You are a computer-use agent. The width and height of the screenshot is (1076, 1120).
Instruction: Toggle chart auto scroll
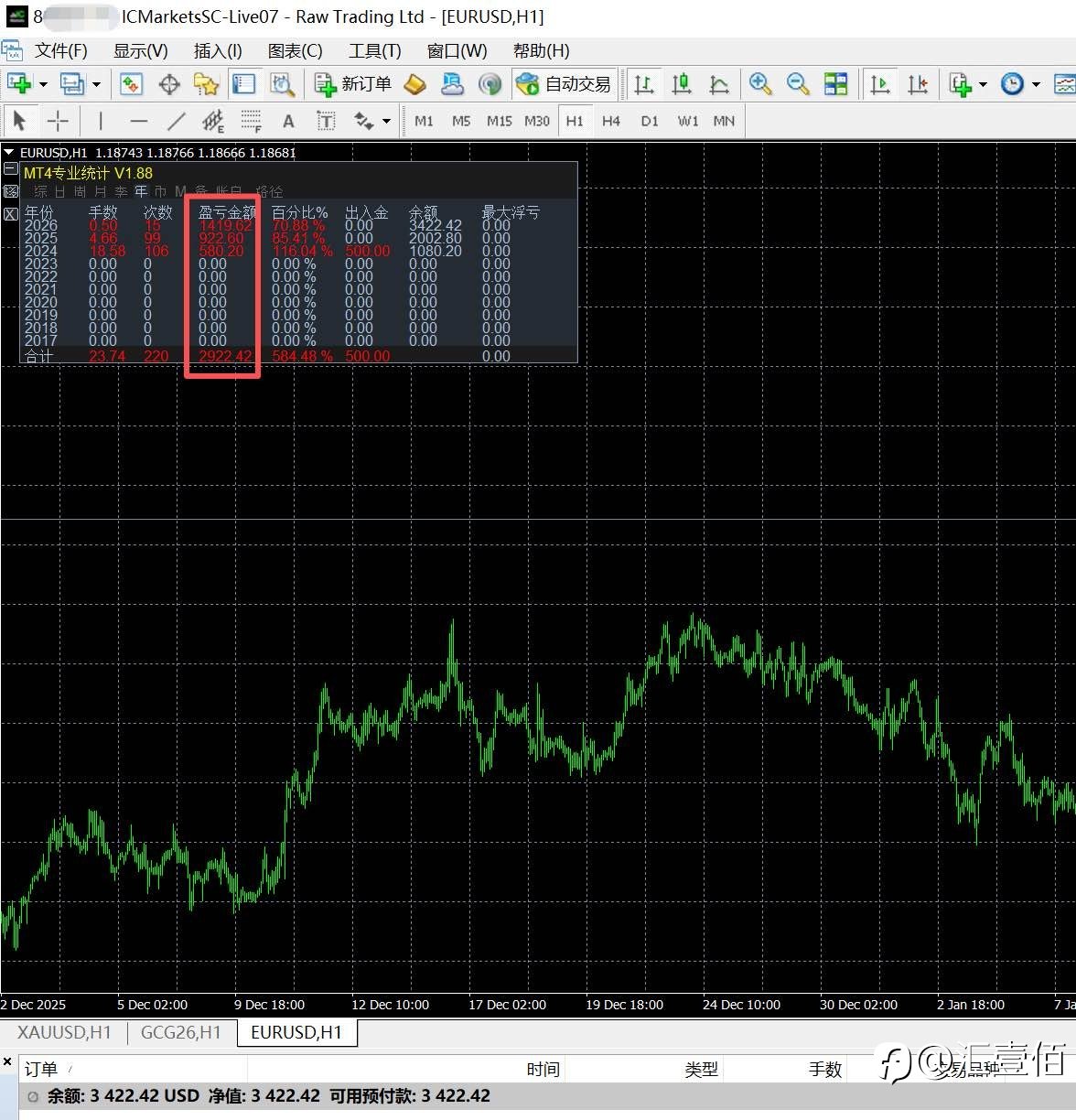880,84
